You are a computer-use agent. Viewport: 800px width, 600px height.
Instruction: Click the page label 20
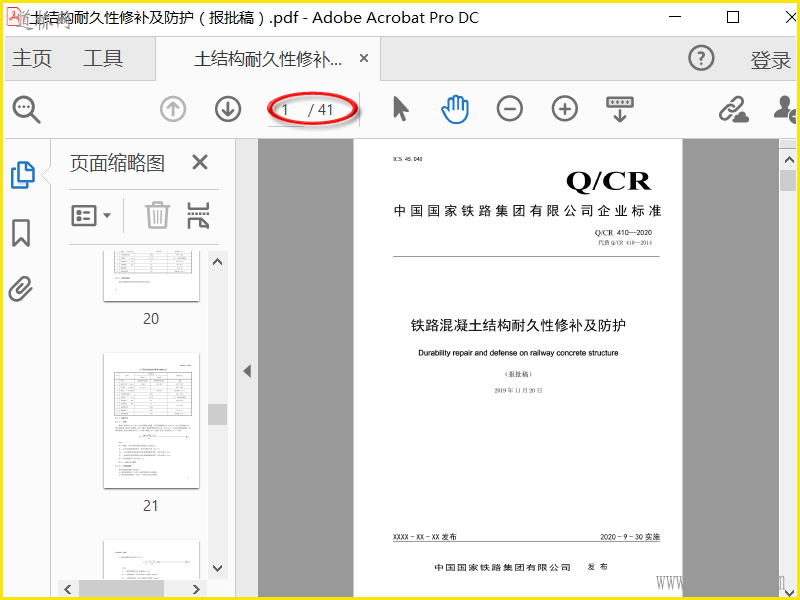tap(151, 318)
